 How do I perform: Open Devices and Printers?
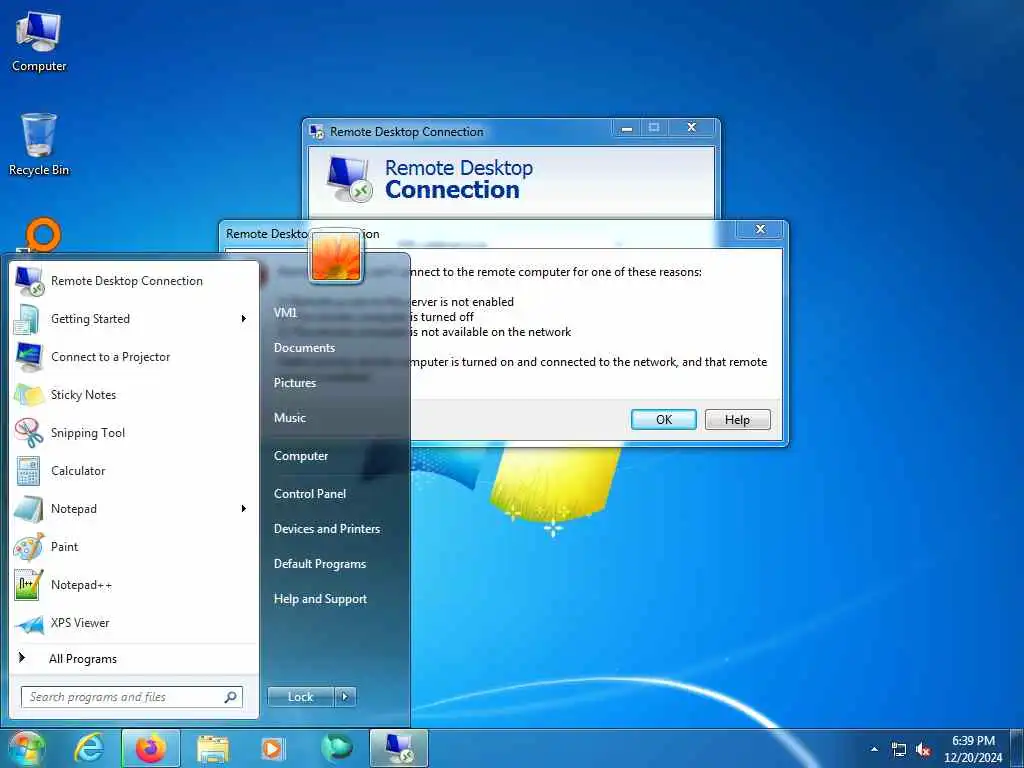pos(327,529)
